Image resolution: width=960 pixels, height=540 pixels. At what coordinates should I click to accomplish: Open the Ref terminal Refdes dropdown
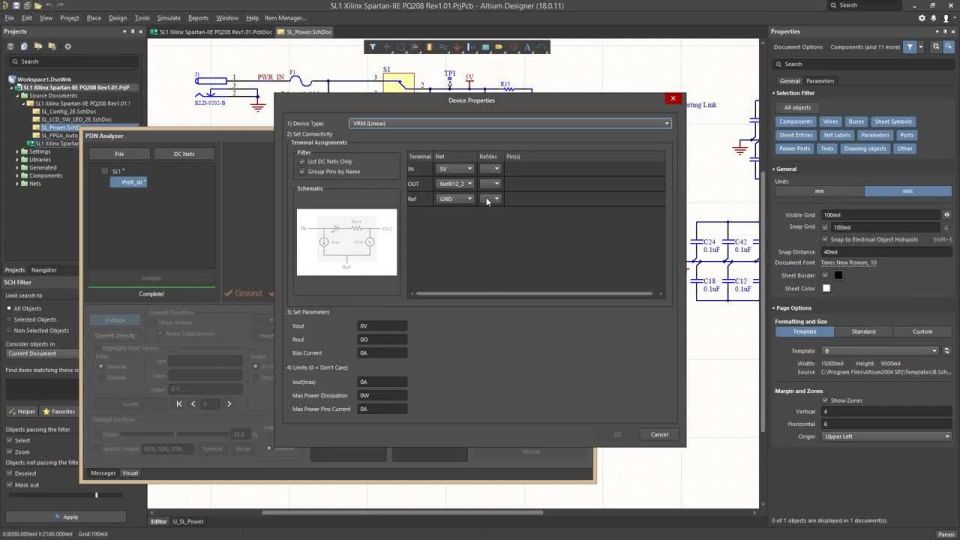[490, 198]
